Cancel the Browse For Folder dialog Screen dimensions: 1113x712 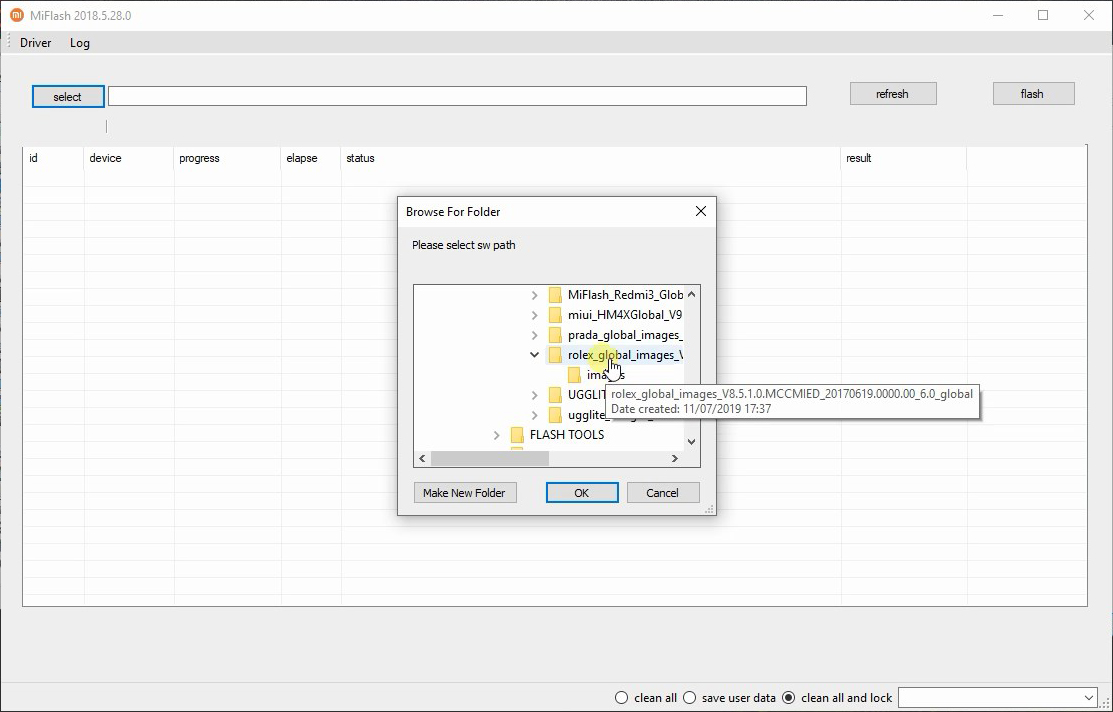(662, 493)
